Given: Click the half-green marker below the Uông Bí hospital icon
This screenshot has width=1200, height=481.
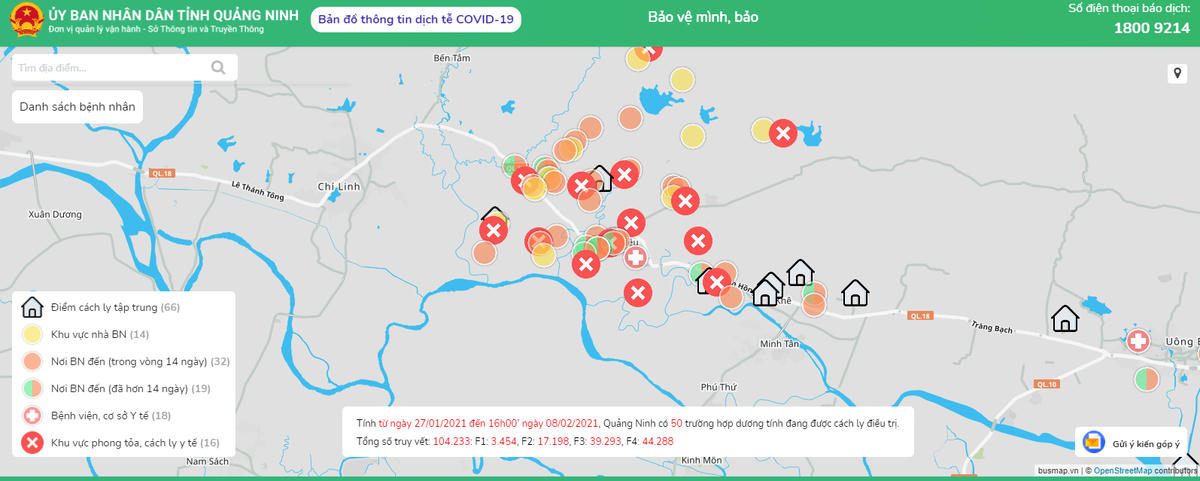Looking at the screenshot, I should point(1146,379).
